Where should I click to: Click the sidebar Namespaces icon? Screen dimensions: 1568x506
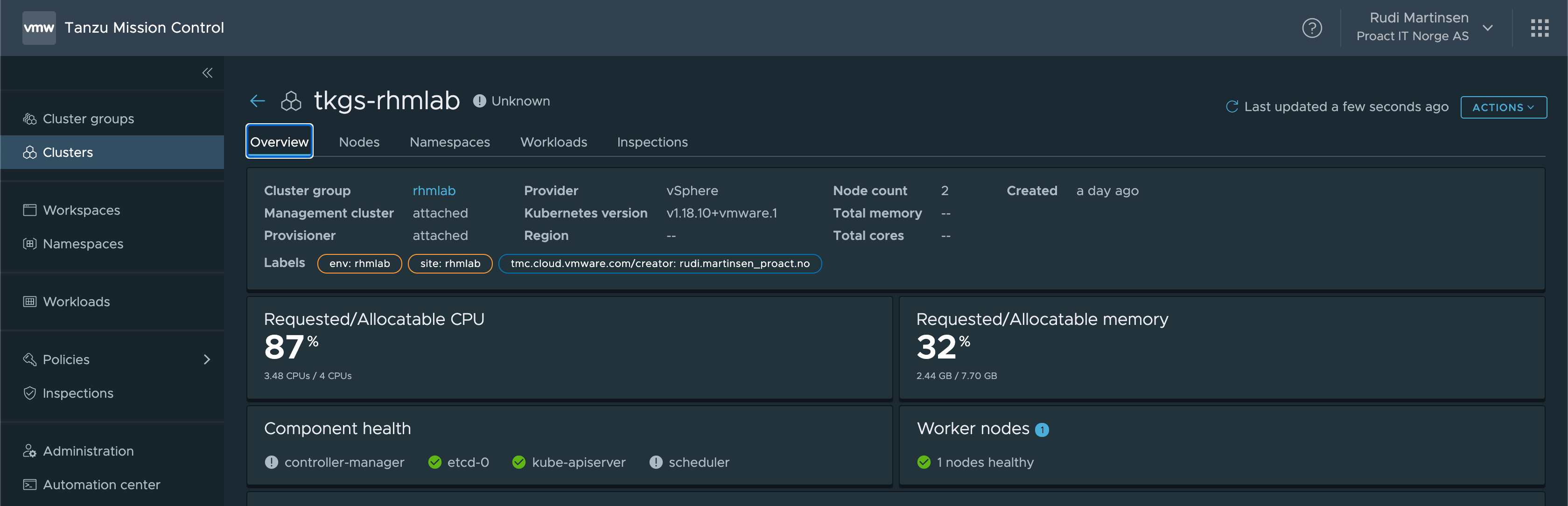pos(30,244)
